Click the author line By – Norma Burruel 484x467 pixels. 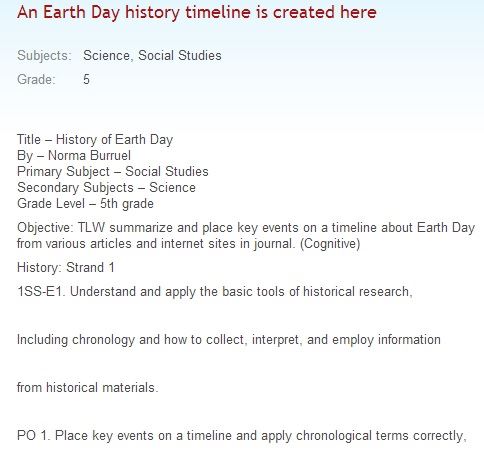tap(74, 155)
